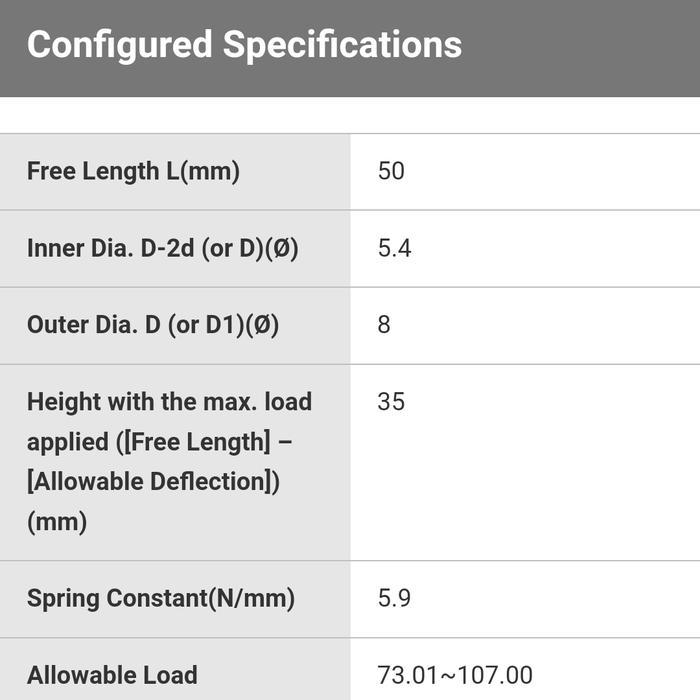This screenshot has height=700, width=700.
Task: Click the word Specifications in the header
Action: click(x=342, y=45)
